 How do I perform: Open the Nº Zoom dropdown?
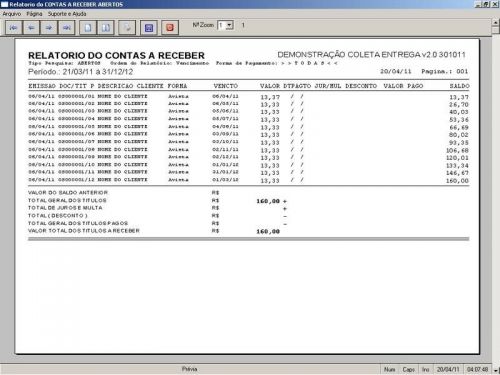pyautogui.click(x=229, y=25)
